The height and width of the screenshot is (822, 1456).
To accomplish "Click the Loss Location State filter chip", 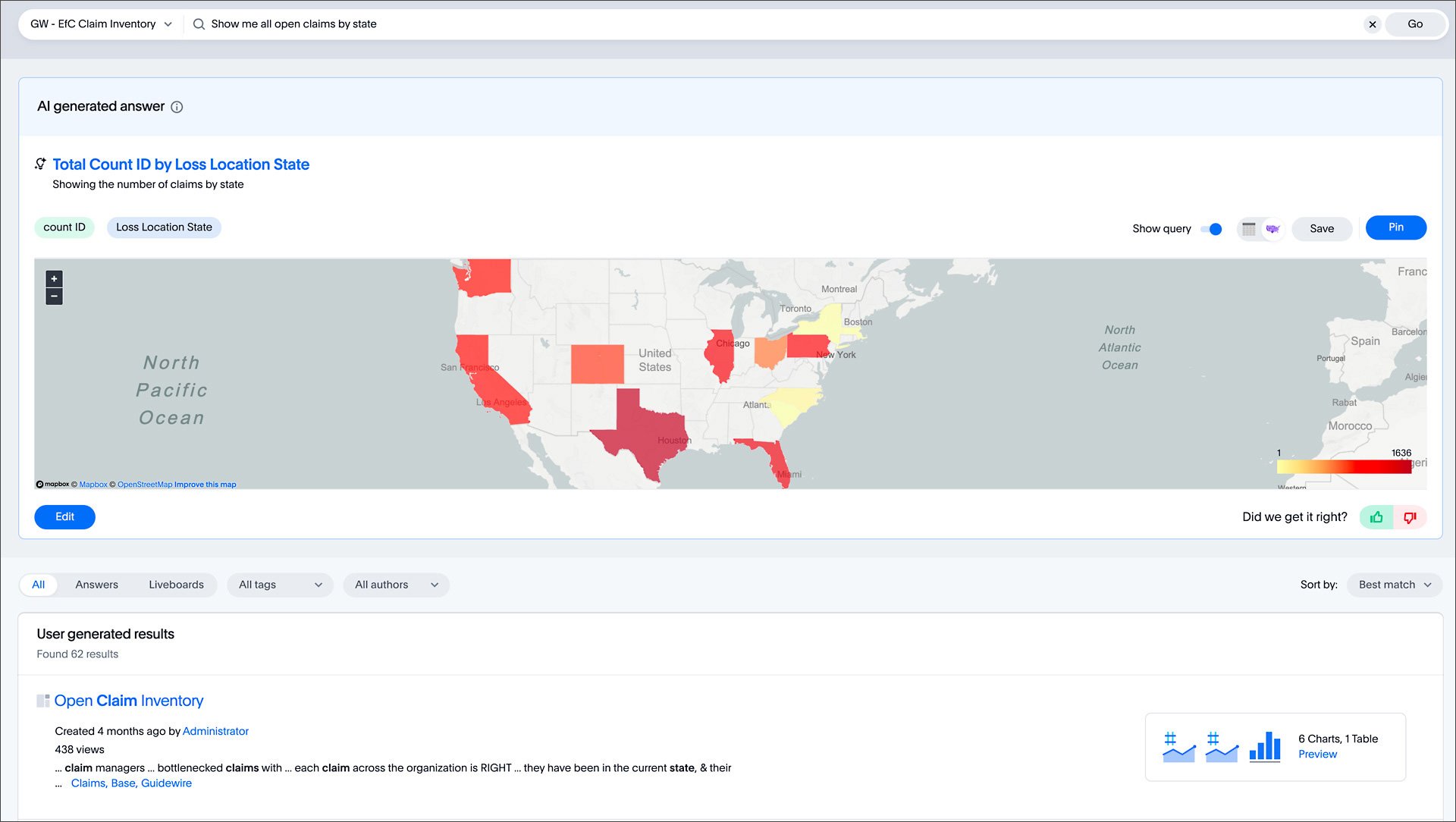I will click(164, 227).
